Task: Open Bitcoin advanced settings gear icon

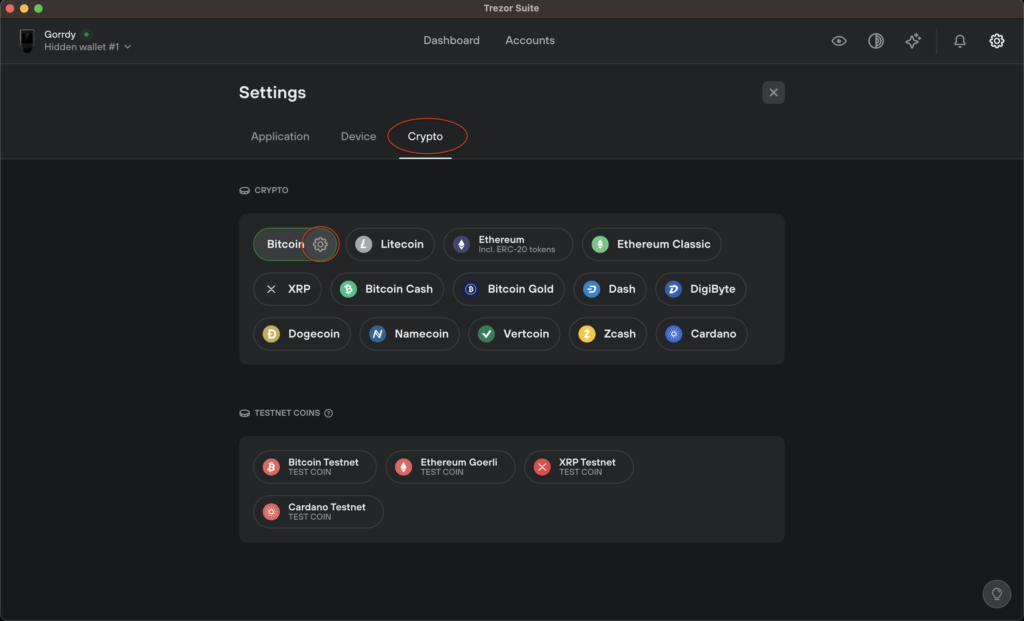Action: [x=320, y=244]
